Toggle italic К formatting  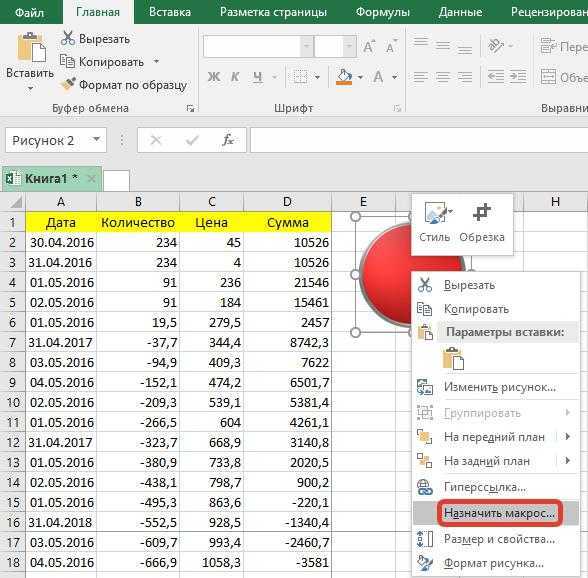[x=235, y=77]
